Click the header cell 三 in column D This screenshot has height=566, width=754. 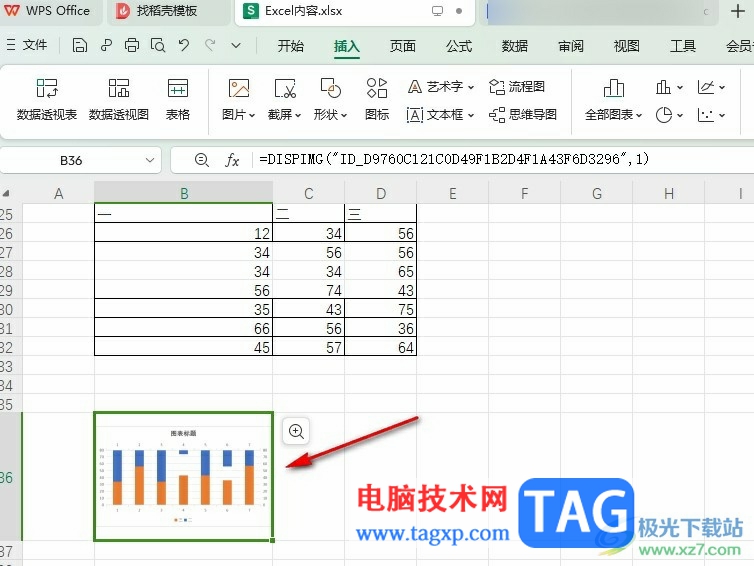tap(381, 214)
